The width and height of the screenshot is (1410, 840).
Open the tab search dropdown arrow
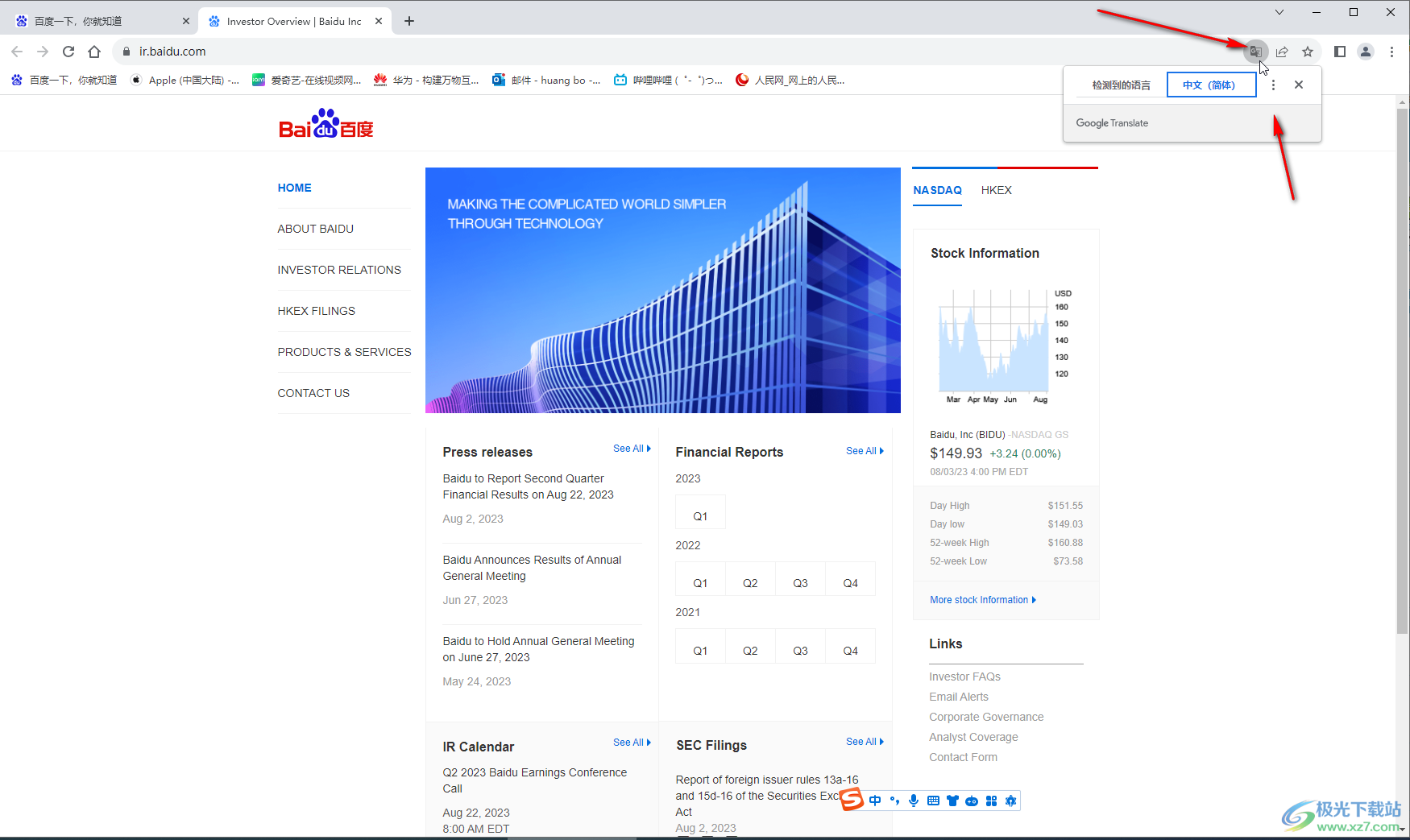tap(1279, 12)
